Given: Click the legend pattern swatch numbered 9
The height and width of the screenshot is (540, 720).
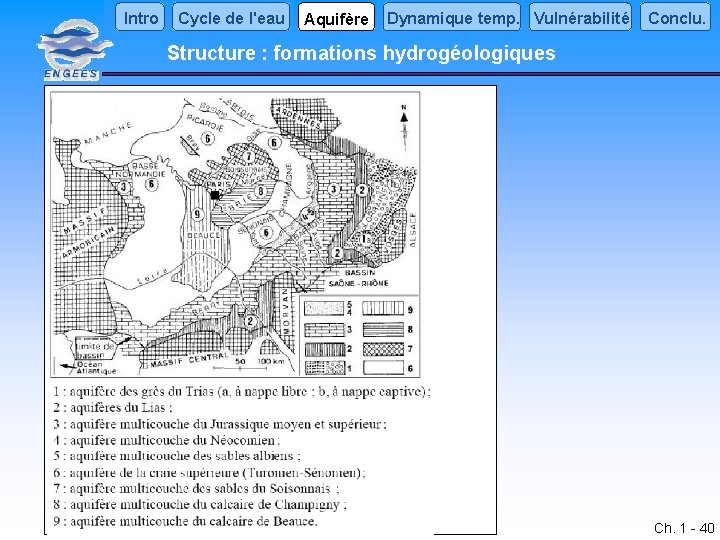Looking at the screenshot, I should pyautogui.click(x=383, y=309).
